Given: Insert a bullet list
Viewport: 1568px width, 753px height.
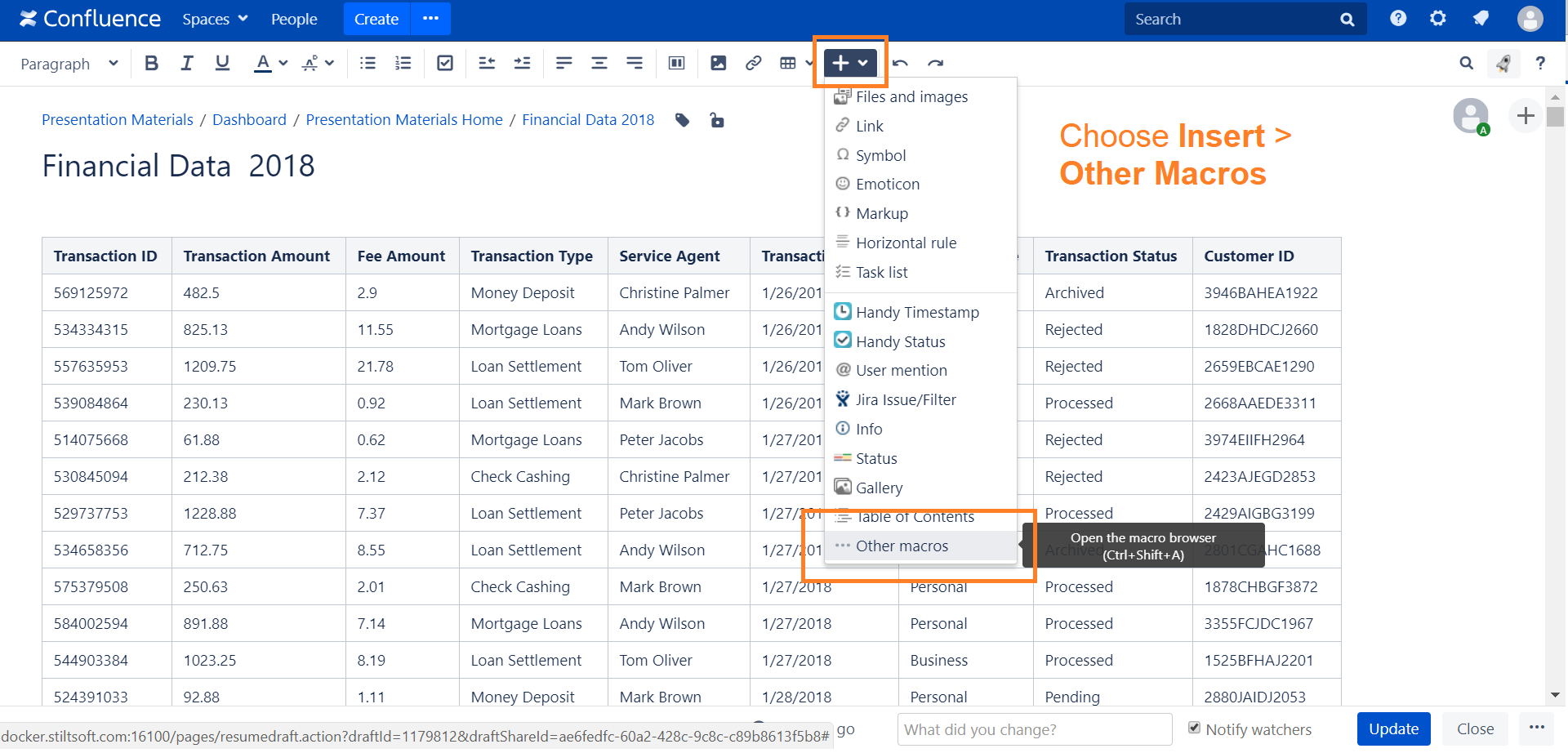Looking at the screenshot, I should (x=367, y=64).
